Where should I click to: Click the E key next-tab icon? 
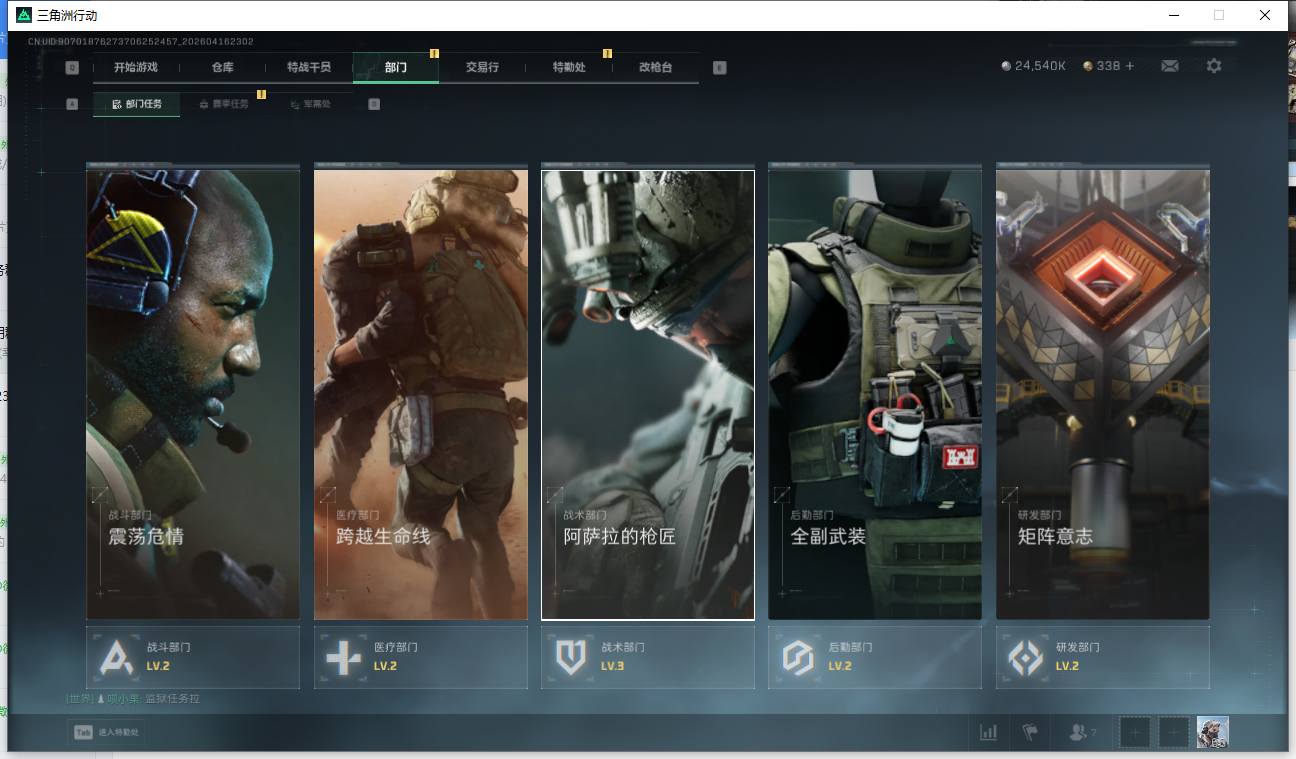pyautogui.click(x=720, y=68)
